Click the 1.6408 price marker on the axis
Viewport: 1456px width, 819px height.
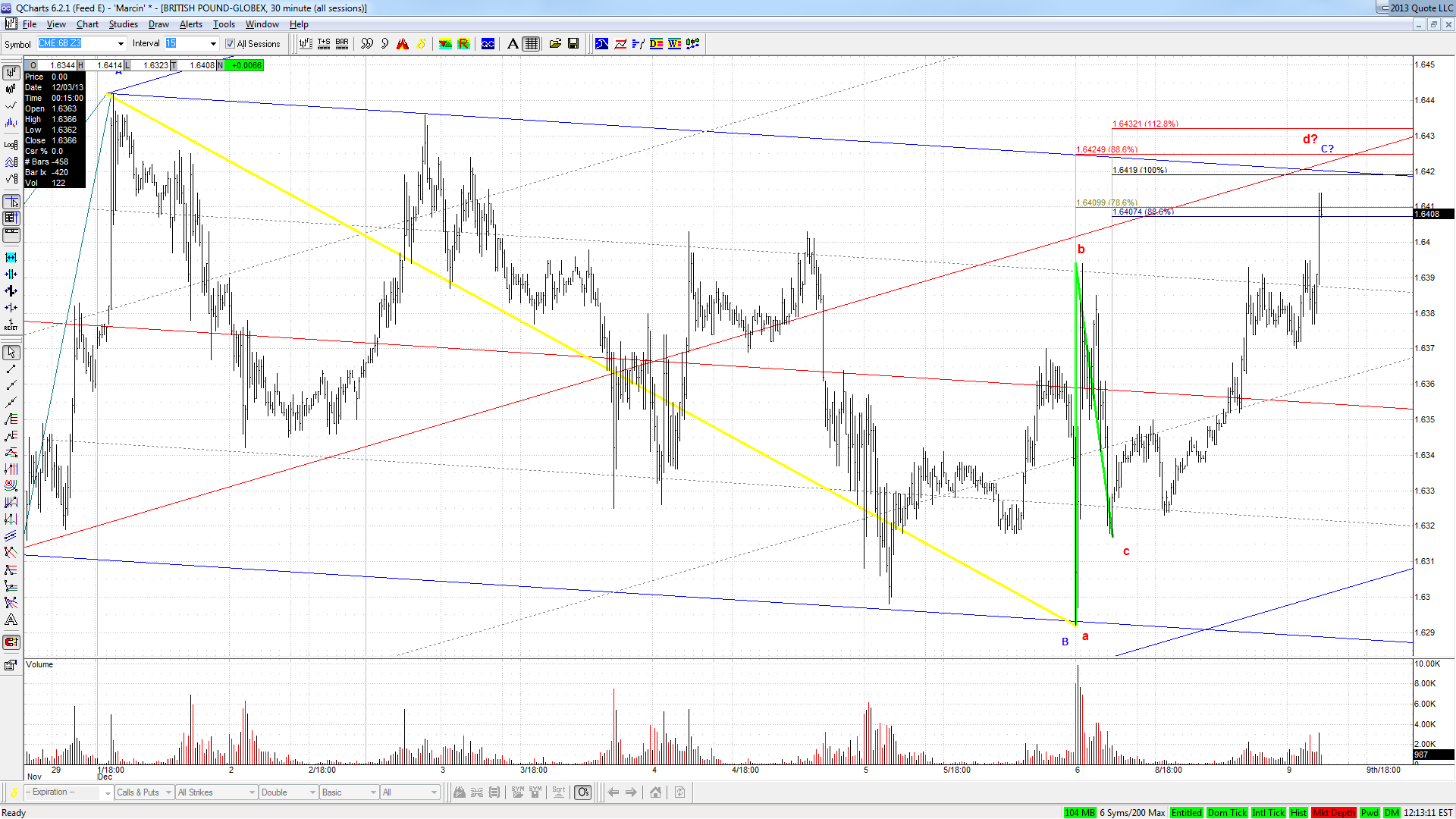[1433, 214]
